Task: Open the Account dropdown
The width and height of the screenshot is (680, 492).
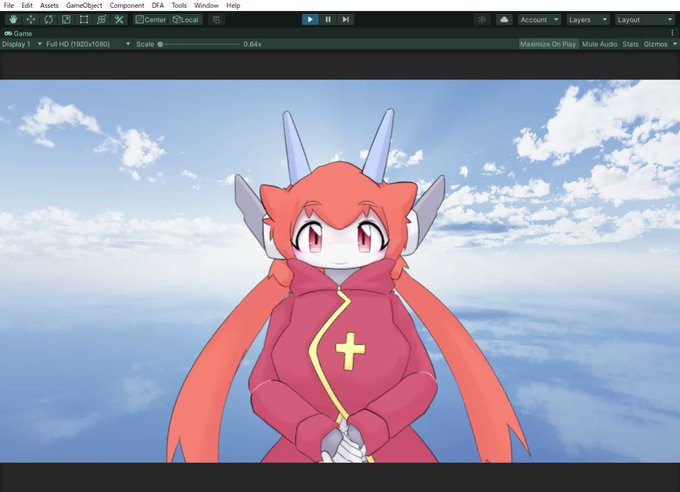Action: click(x=539, y=20)
